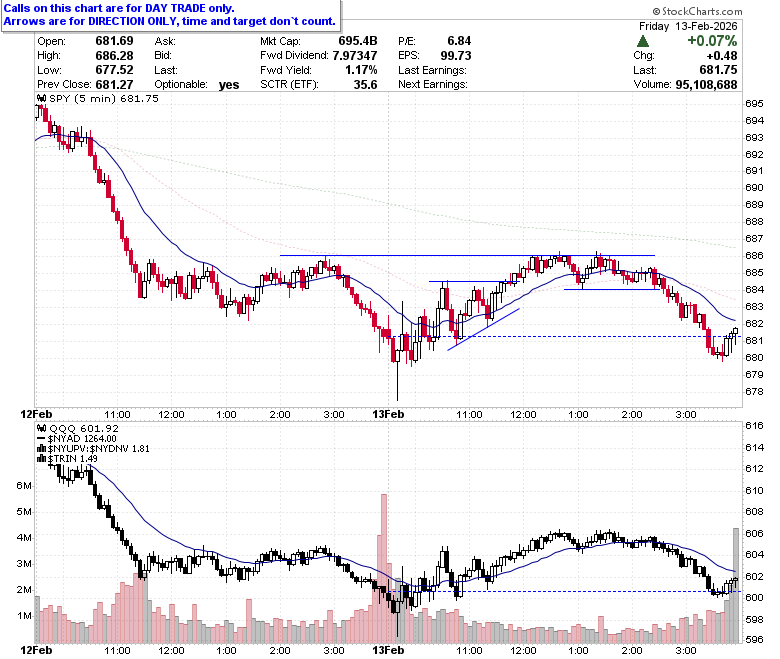
Task: Select the 3:00 label at far right of SPY axis
Action: point(685,414)
